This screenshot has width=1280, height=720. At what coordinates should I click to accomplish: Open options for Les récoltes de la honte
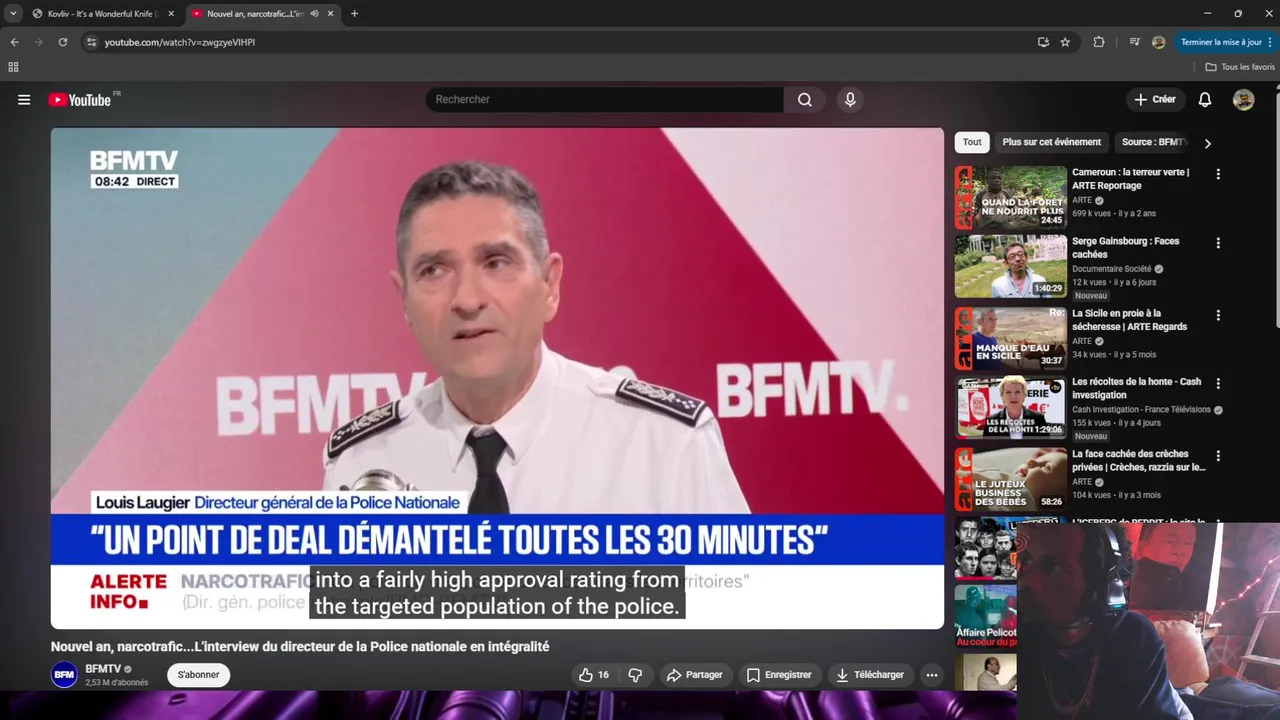tap(1218, 384)
